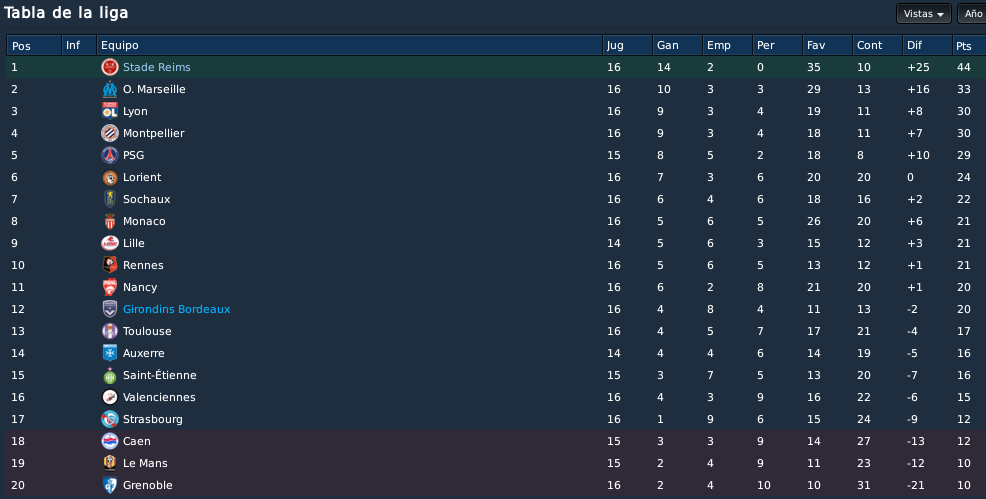This screenshot has height=499, width=986.
Task: Open the Stade Reims team link
Action: [x=157, y=67]
